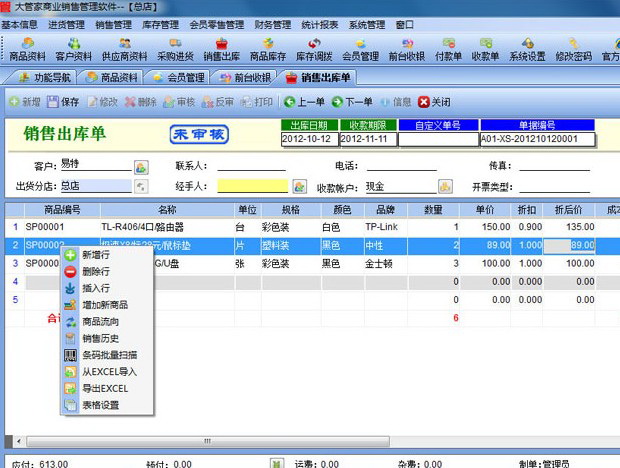Click the 收款期限 date field

368,139
